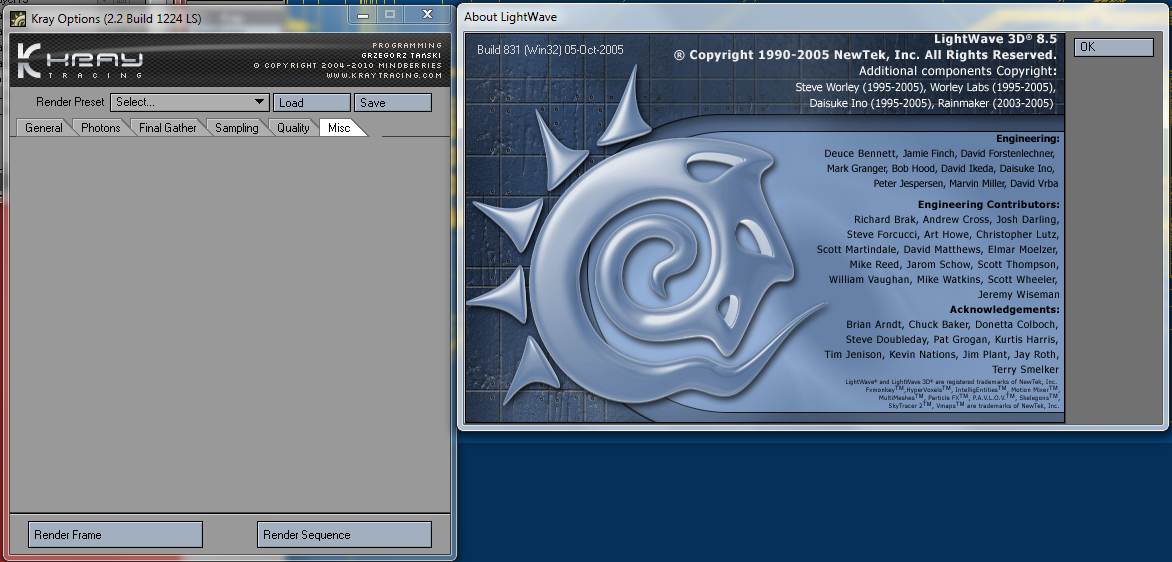Minimize the Kray Options window
The image size is (1172, 562).
tap(361, 13)
